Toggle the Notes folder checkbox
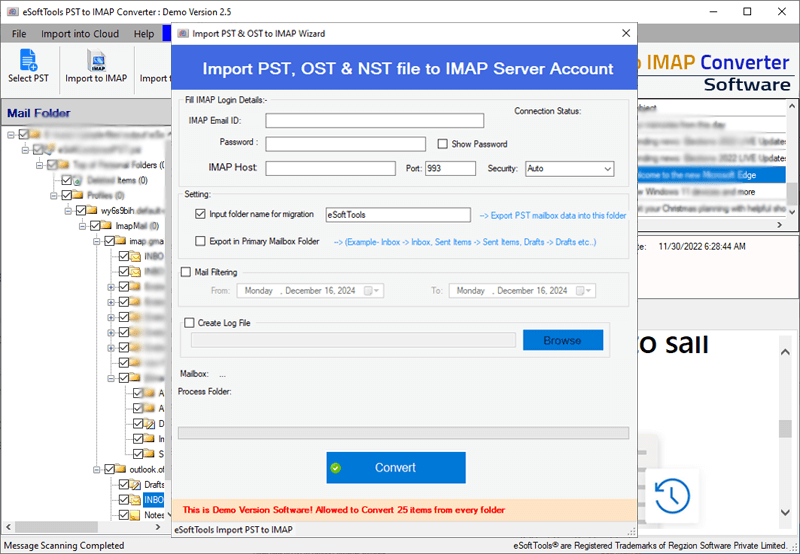 click(x=123, y=515)
